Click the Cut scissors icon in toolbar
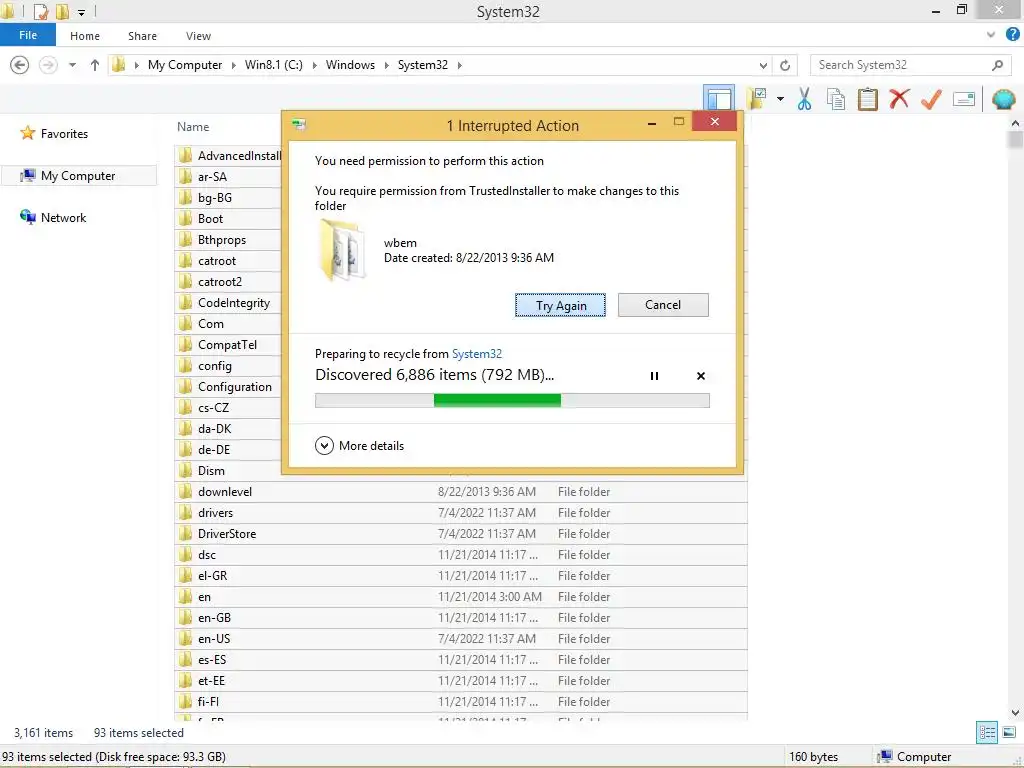The width and height of the screenshot is (1024, 768). tap(804, 99)
